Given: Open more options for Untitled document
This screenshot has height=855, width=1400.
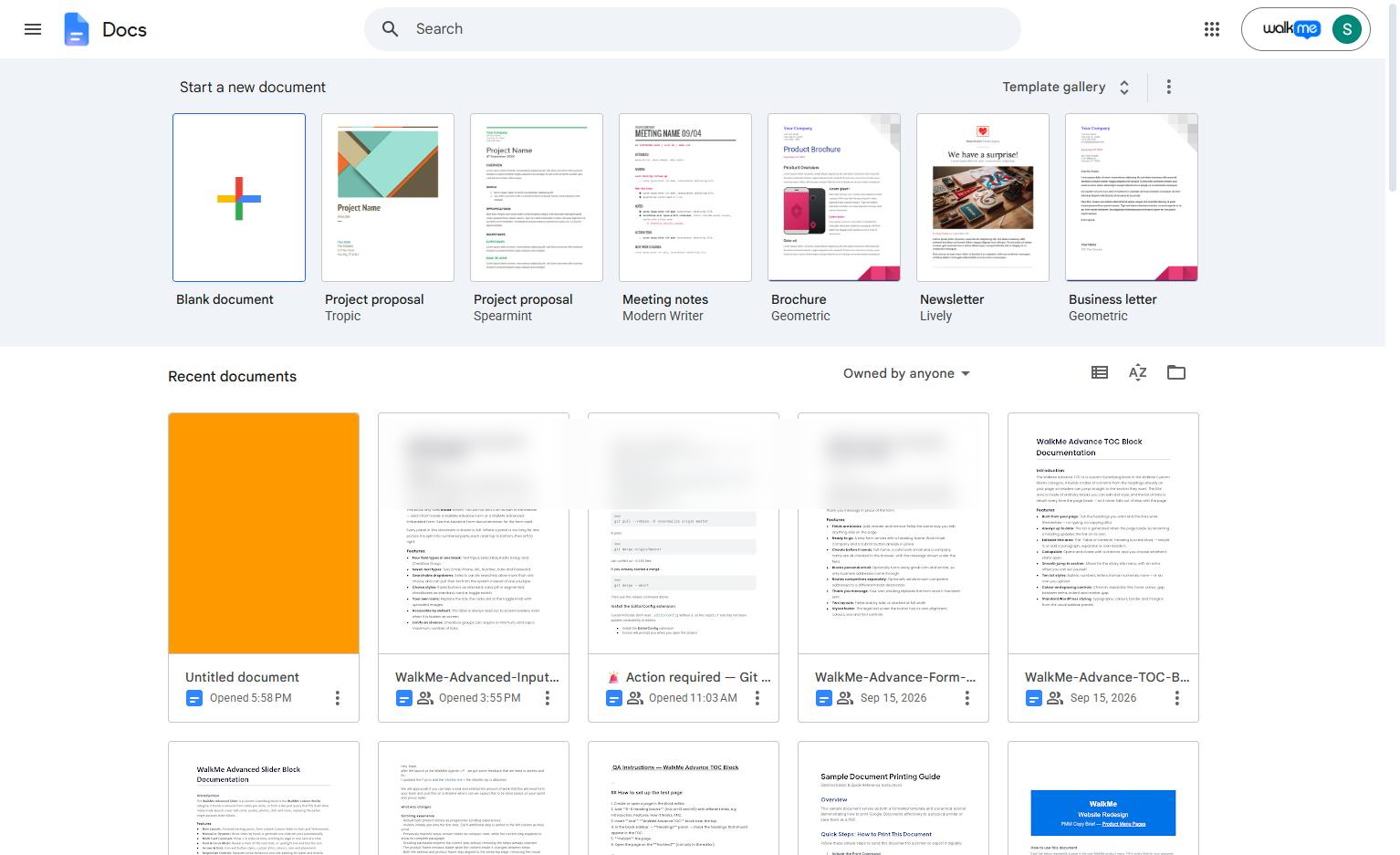Looking at the screenshot, I should click(338, 698).
